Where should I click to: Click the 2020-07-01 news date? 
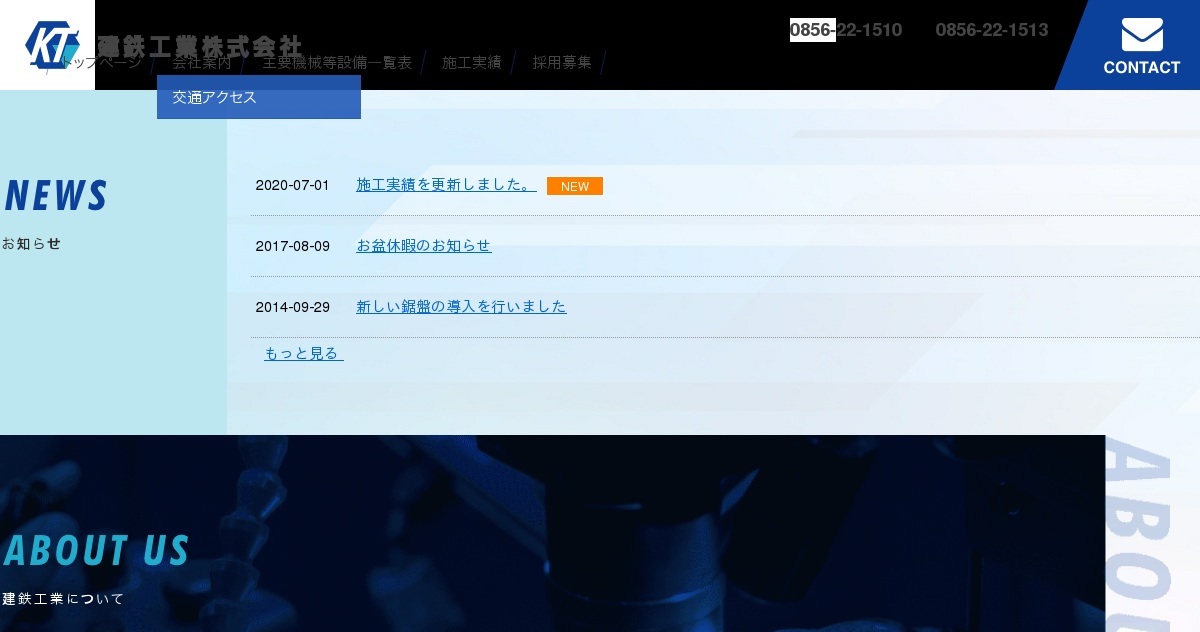point(292,185)
